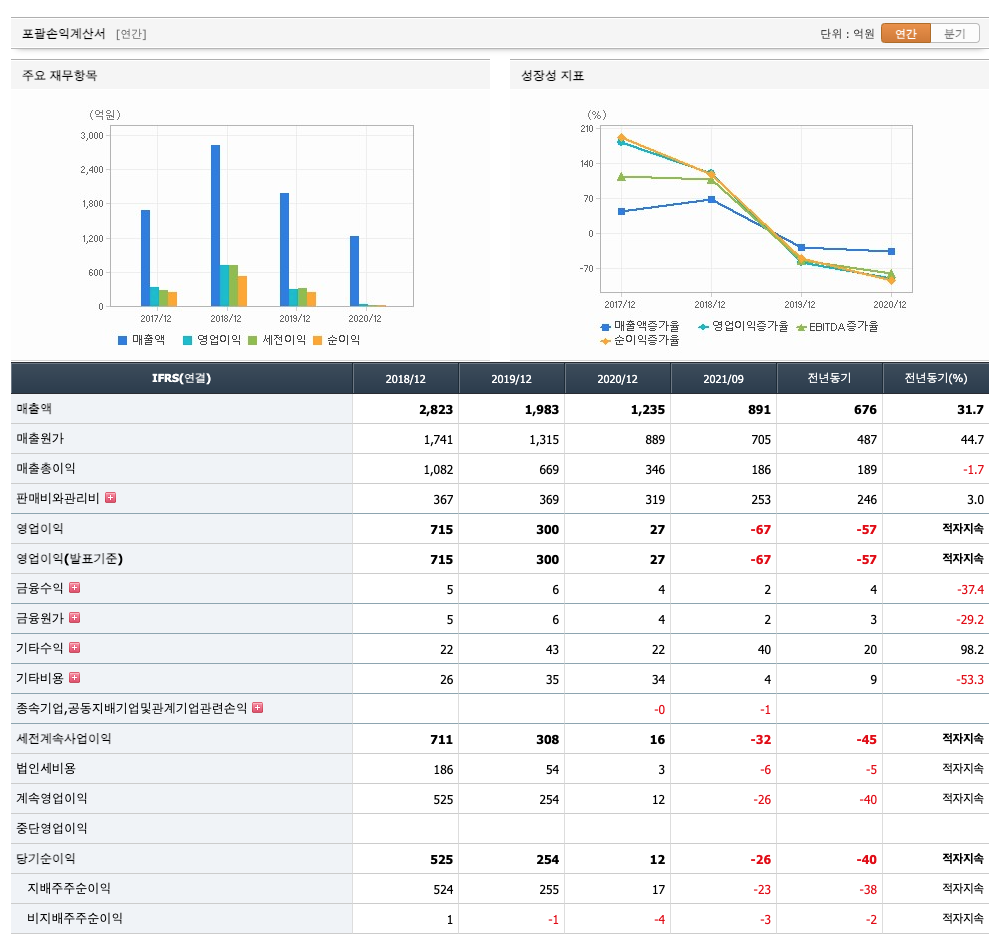Click the 891 매출액 value
The height and width of the screenshot is (949, 999).
click(759, 410)
